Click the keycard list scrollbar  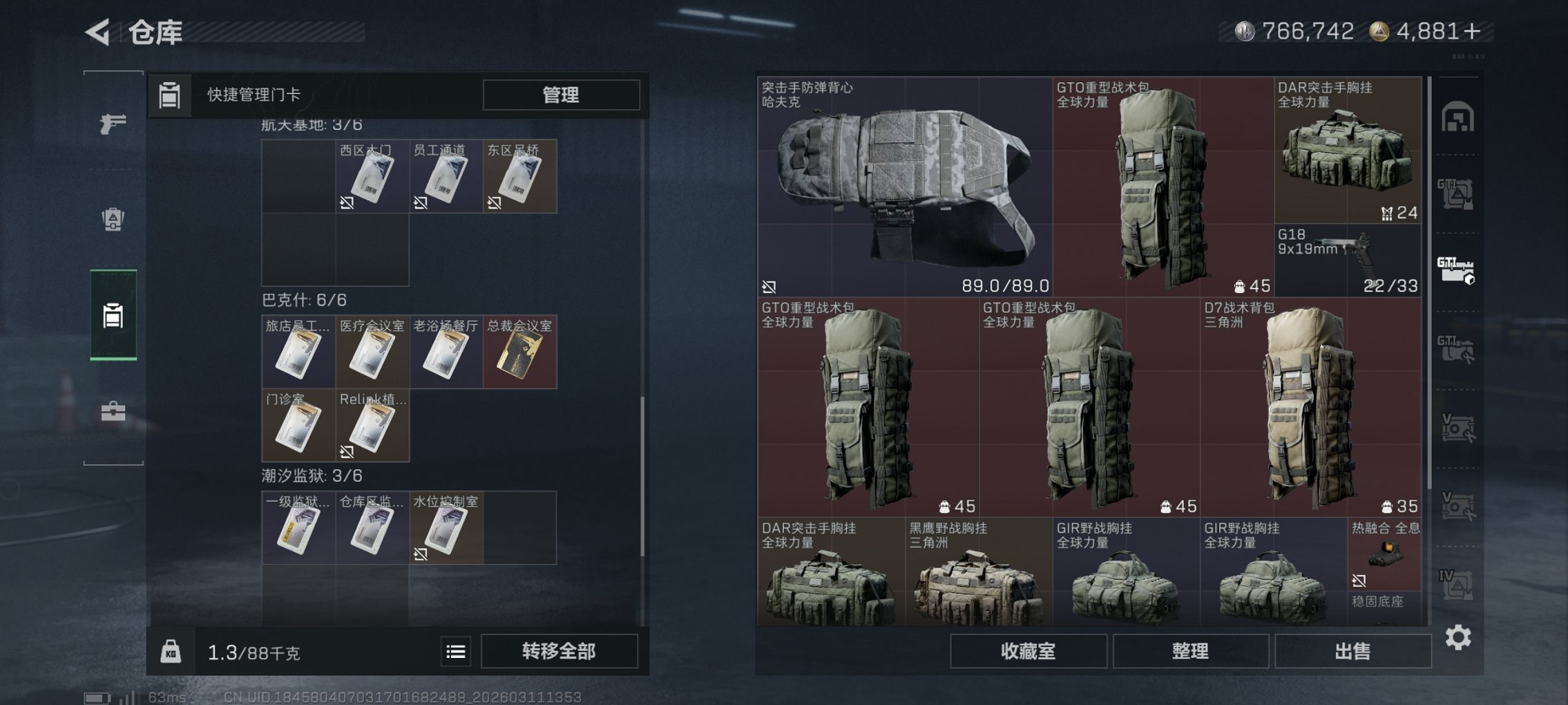642,477
